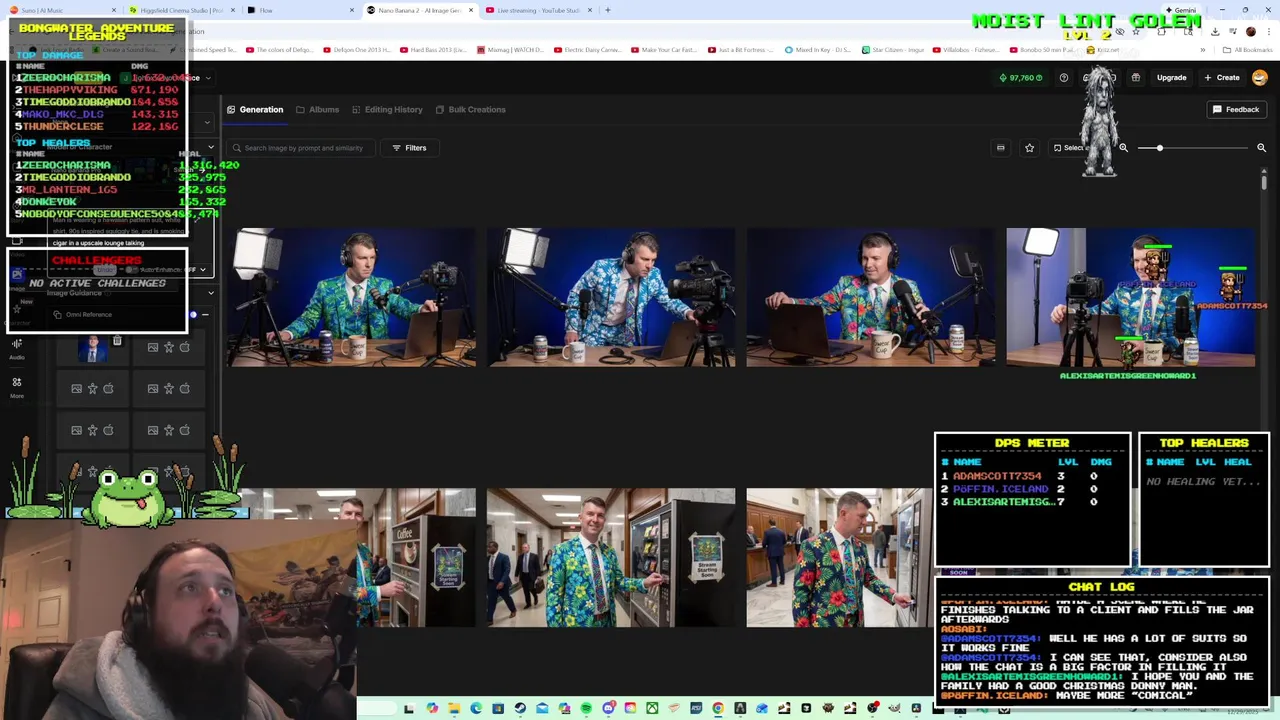
Task: Click the gallery layout icon beside favorites star
Action: click(1001, 148)
